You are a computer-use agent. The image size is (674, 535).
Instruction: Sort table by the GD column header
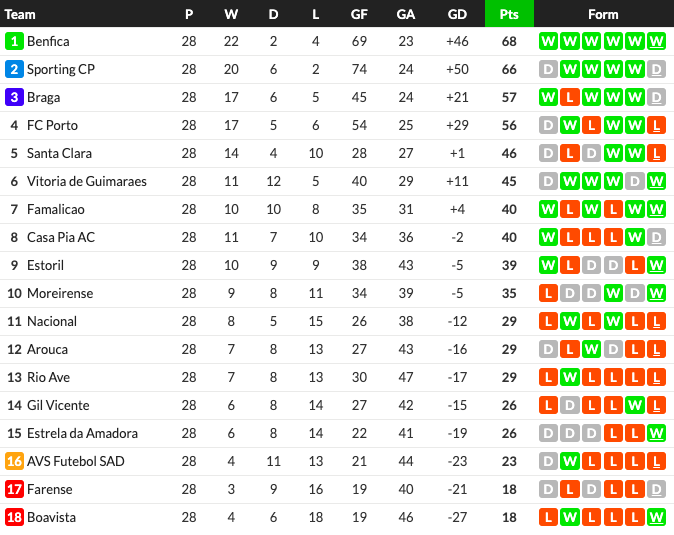[x=457, y=14]
